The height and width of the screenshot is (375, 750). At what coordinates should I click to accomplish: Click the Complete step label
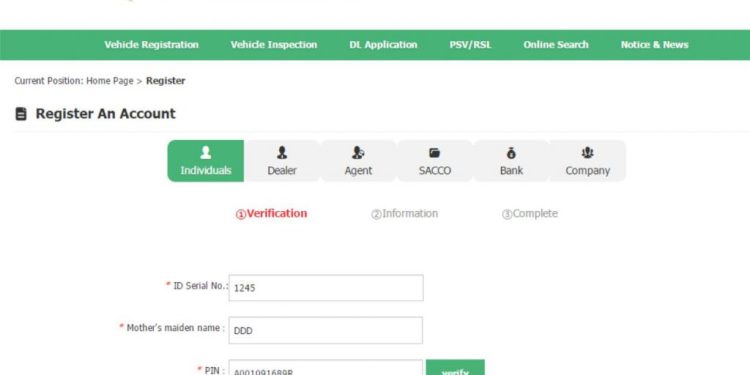(529, 214)
